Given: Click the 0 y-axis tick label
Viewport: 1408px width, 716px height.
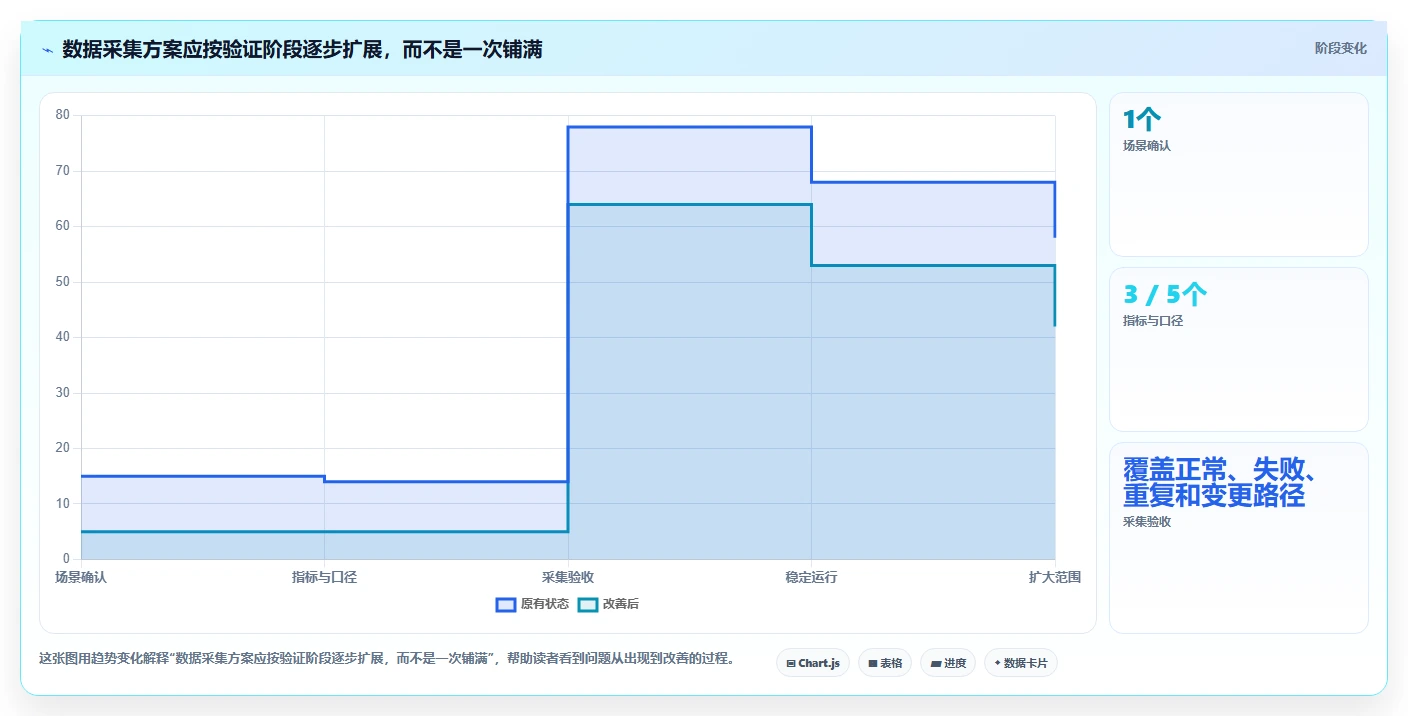Looking at the screenshot, I should [x=66, y=559].
